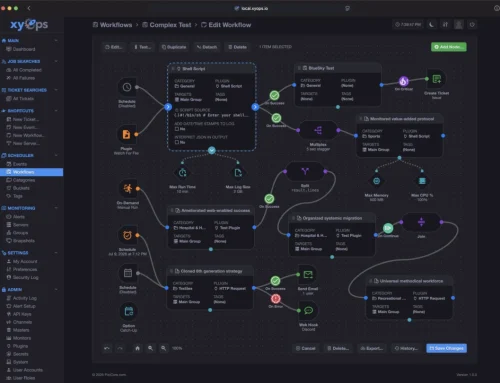Click the Join controller node

click(x=421, y=222)
